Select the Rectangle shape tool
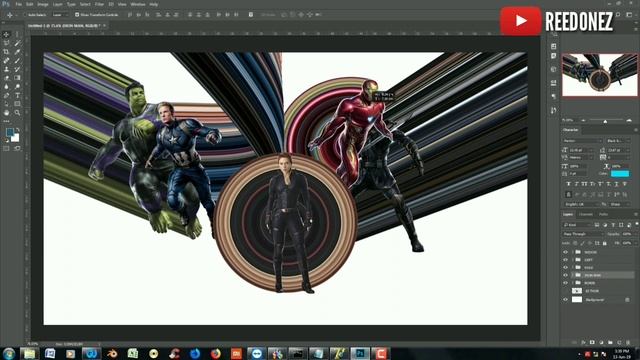The image size is (640, 360). click(17, 104)
